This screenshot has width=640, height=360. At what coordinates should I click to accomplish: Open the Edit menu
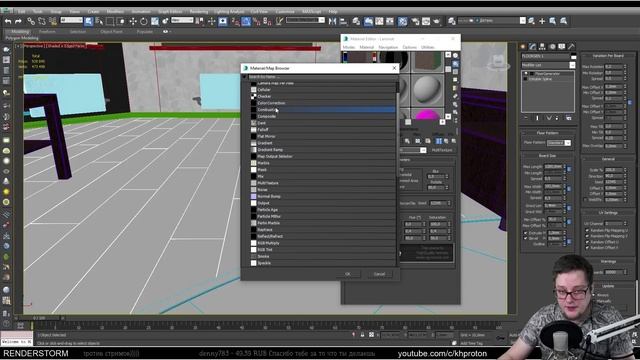pyautogui.click(x=22, y=11)
